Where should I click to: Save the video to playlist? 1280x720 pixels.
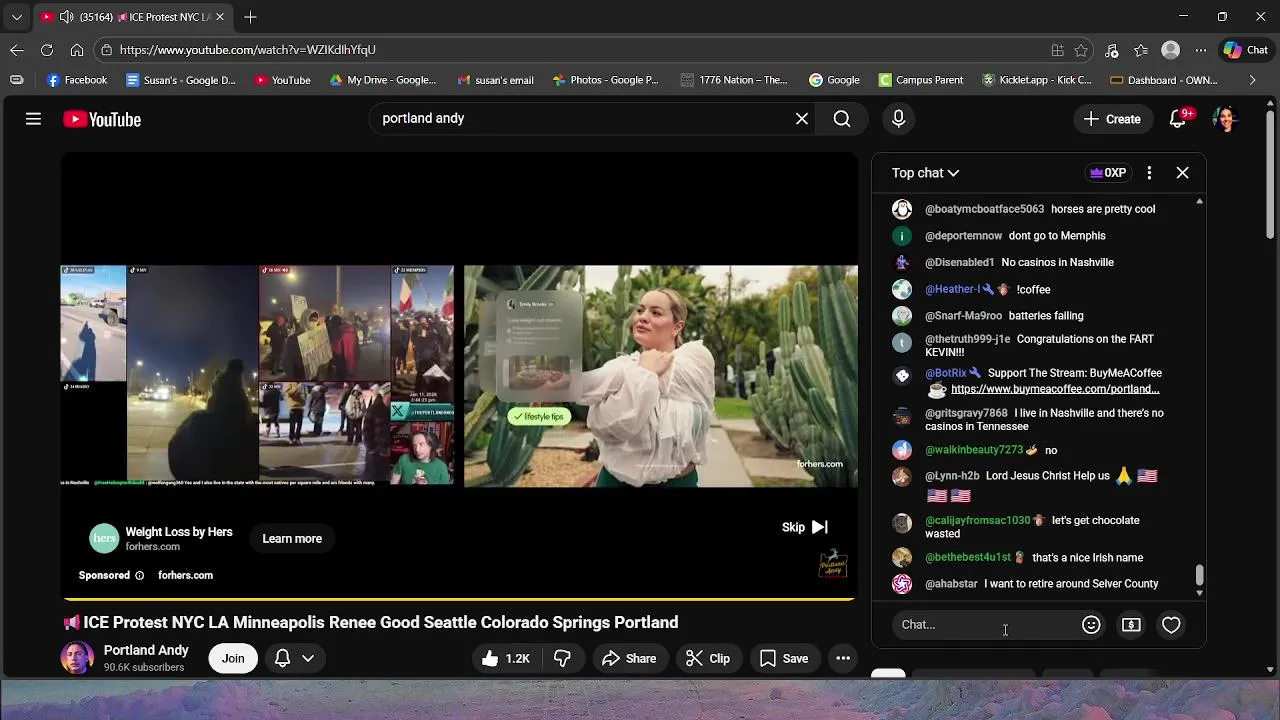[x=784, y=658]
